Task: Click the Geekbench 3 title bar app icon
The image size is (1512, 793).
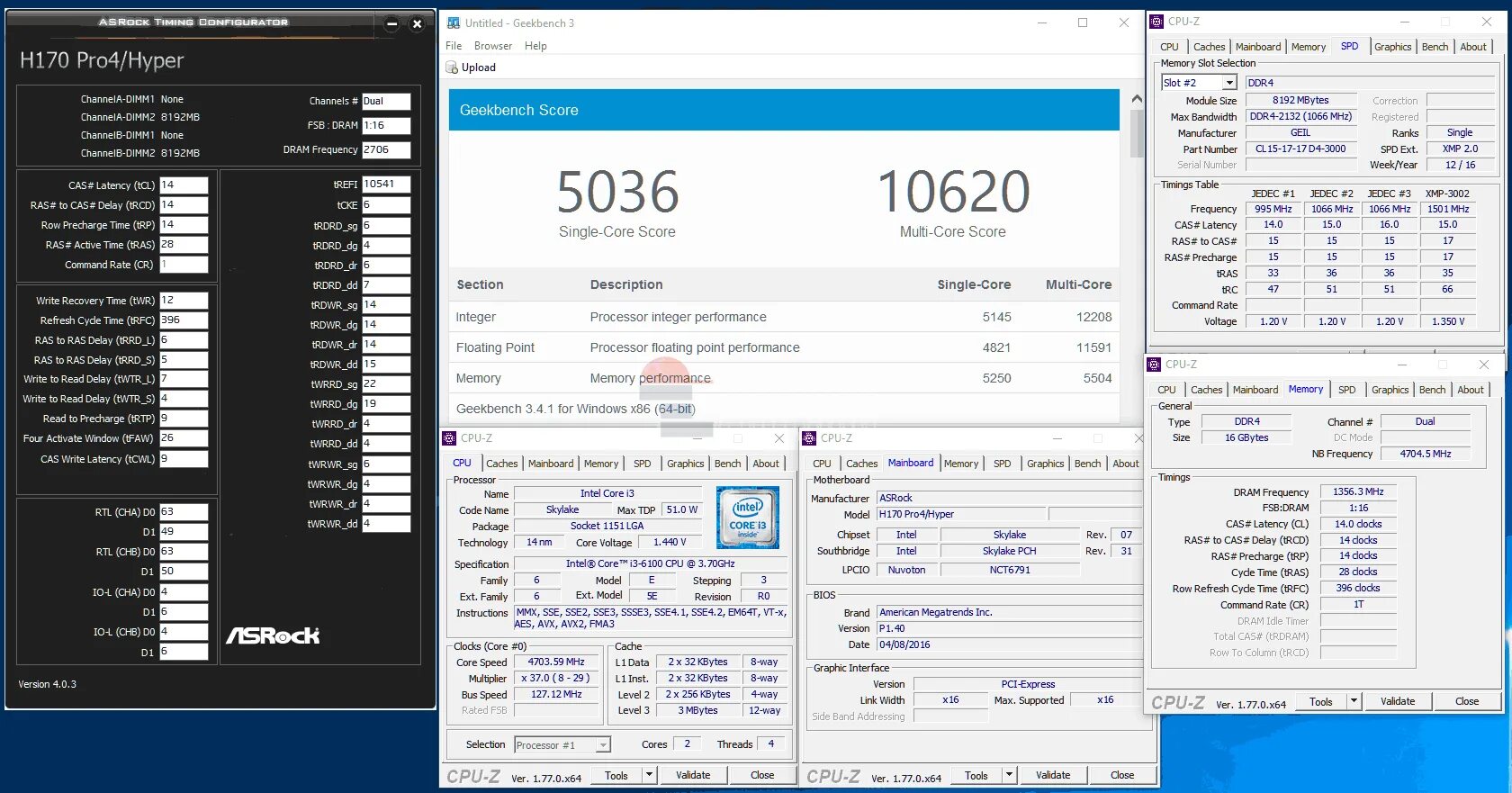Action: coord(452,23)
